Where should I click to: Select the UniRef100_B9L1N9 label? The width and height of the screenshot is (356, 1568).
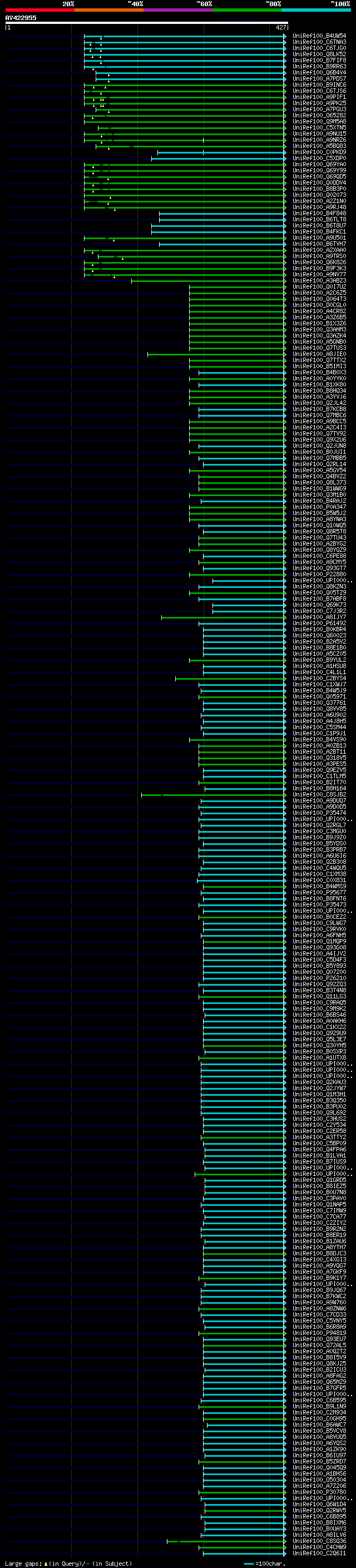[x=319, y=1406]
